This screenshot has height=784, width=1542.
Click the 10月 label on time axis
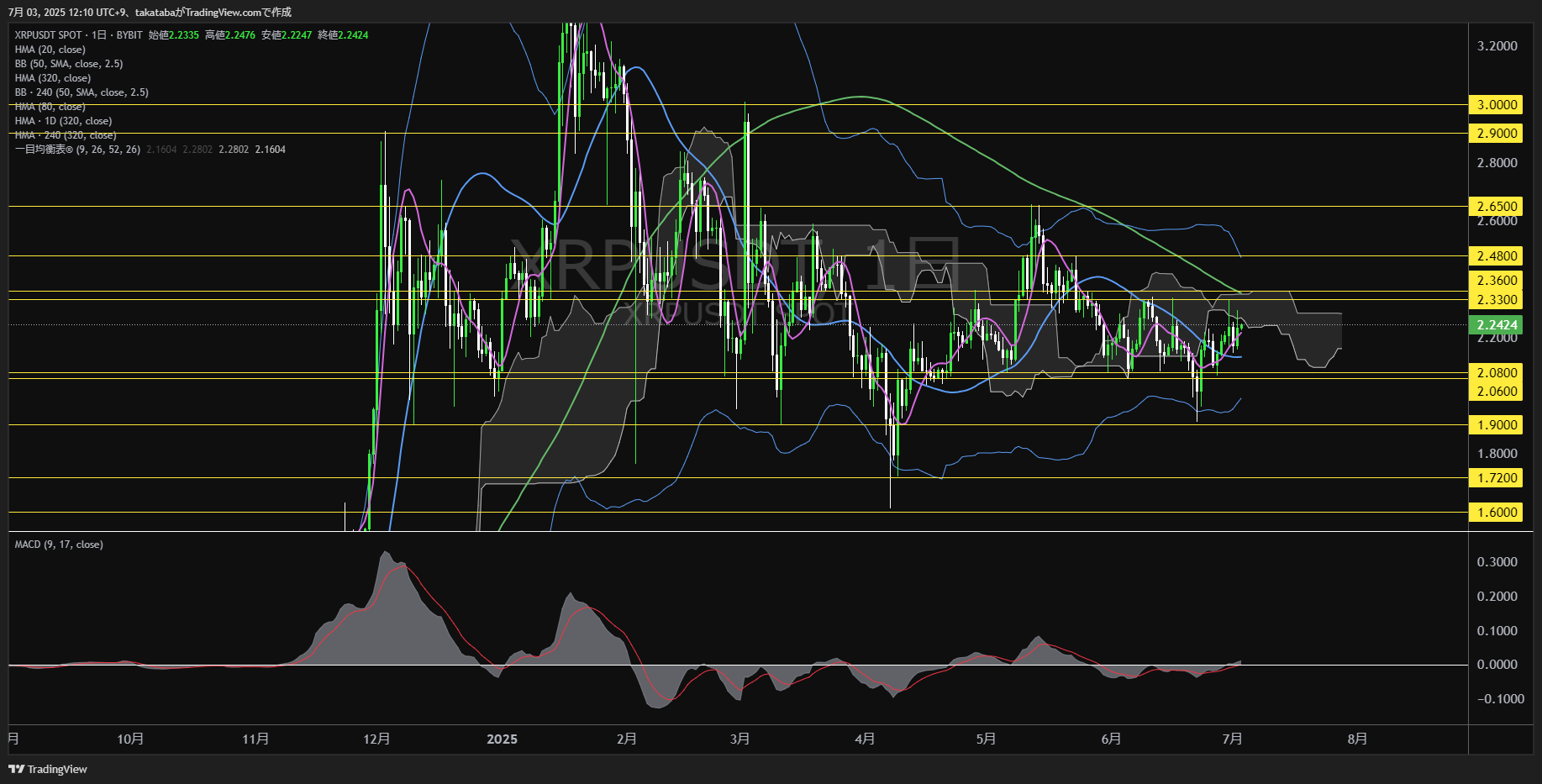(130, 739)
